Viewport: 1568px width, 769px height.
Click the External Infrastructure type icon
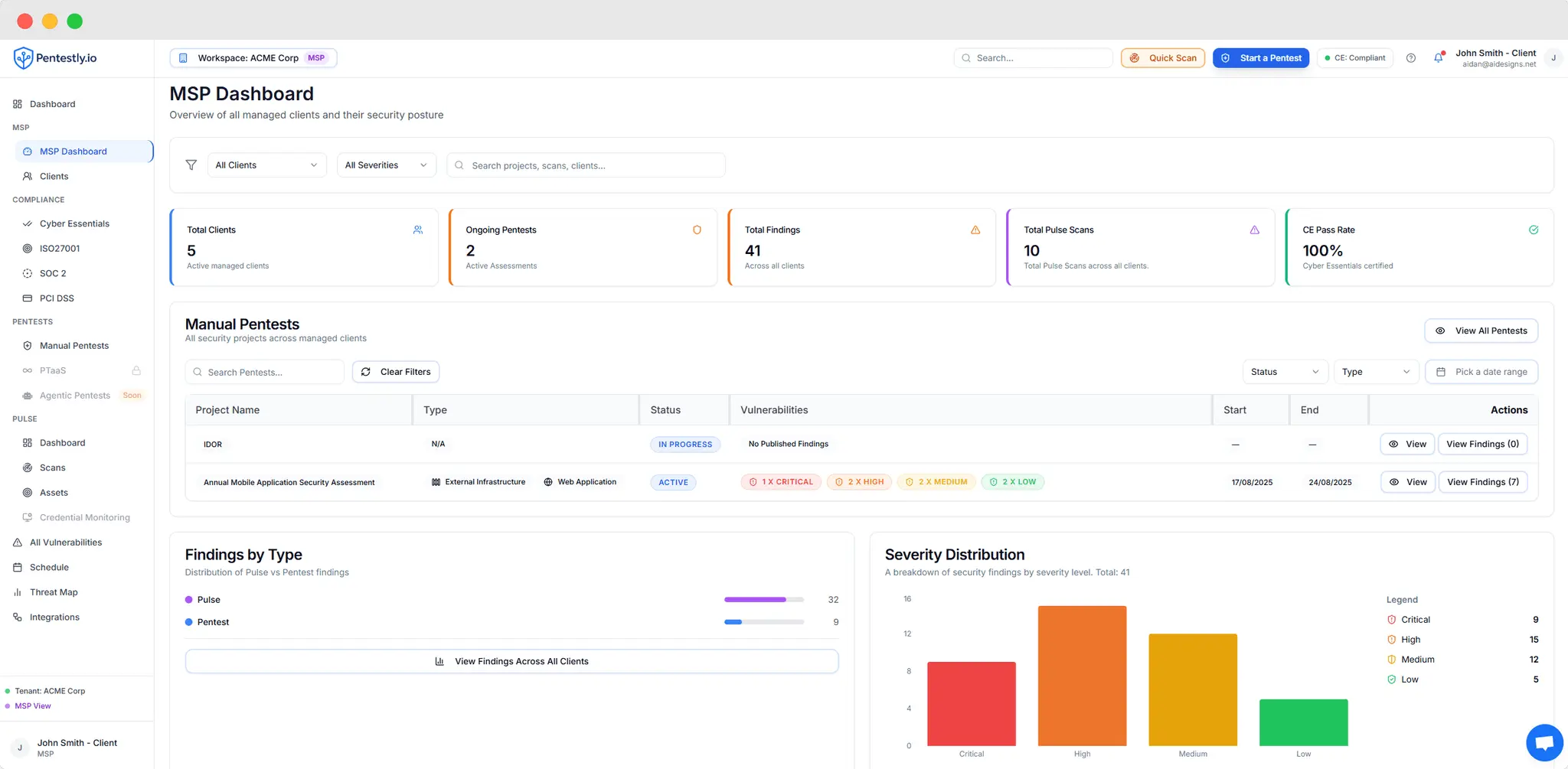tap(436, 482)
